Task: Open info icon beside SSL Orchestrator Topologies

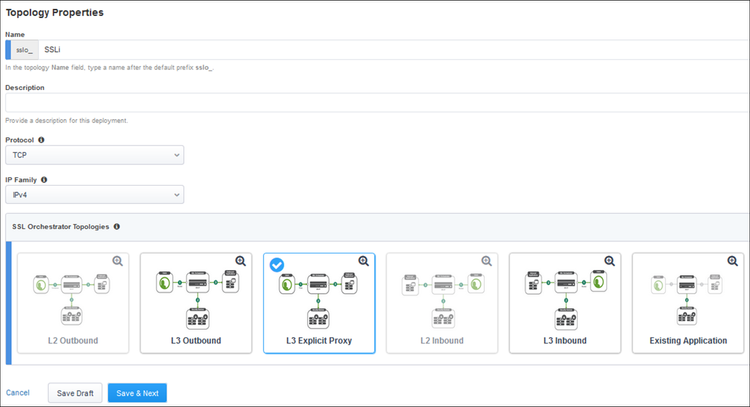Action: click(x=117, y=227)
